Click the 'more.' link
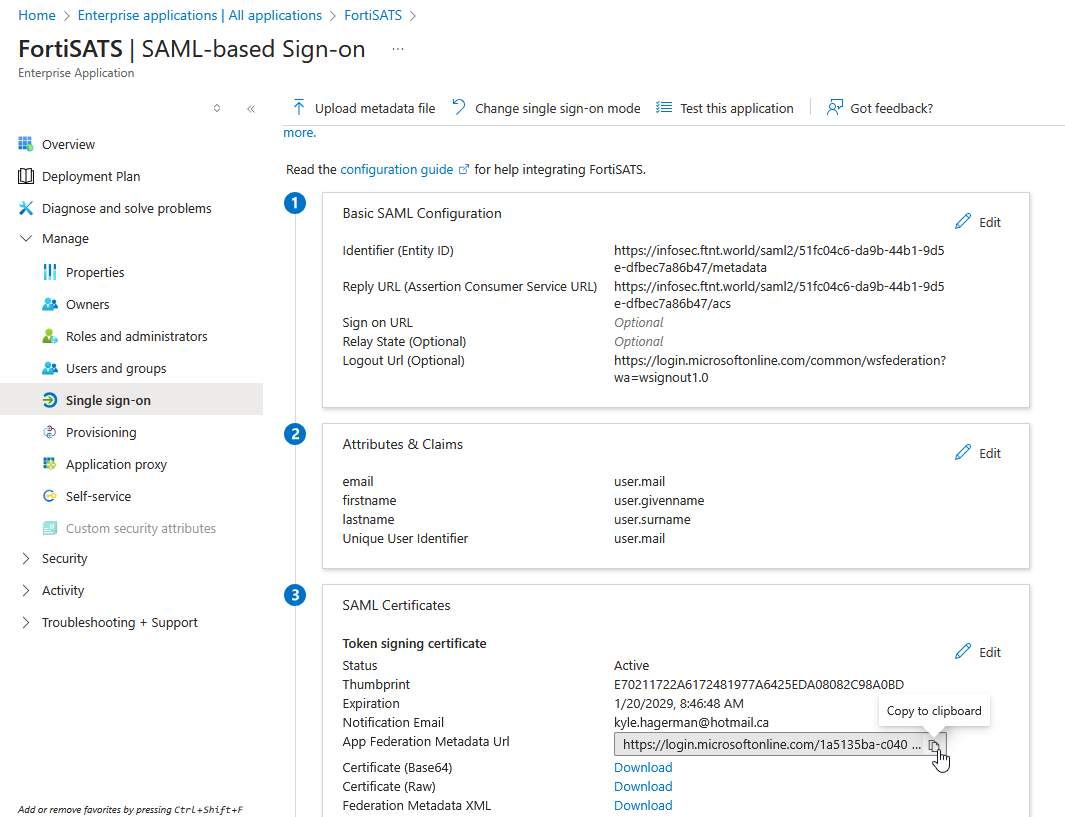The height and width of the screenshot is (817, 1065). pos(300,132)
